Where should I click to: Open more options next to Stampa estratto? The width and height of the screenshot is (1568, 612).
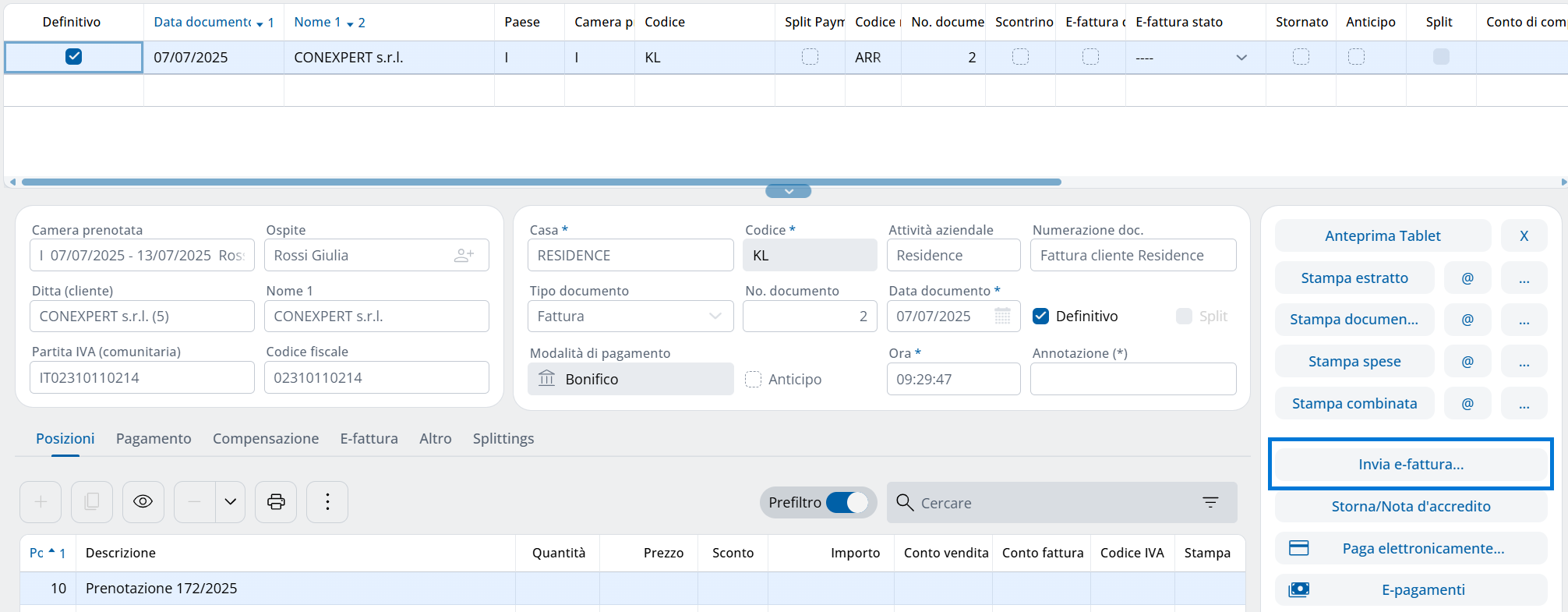1524,278
